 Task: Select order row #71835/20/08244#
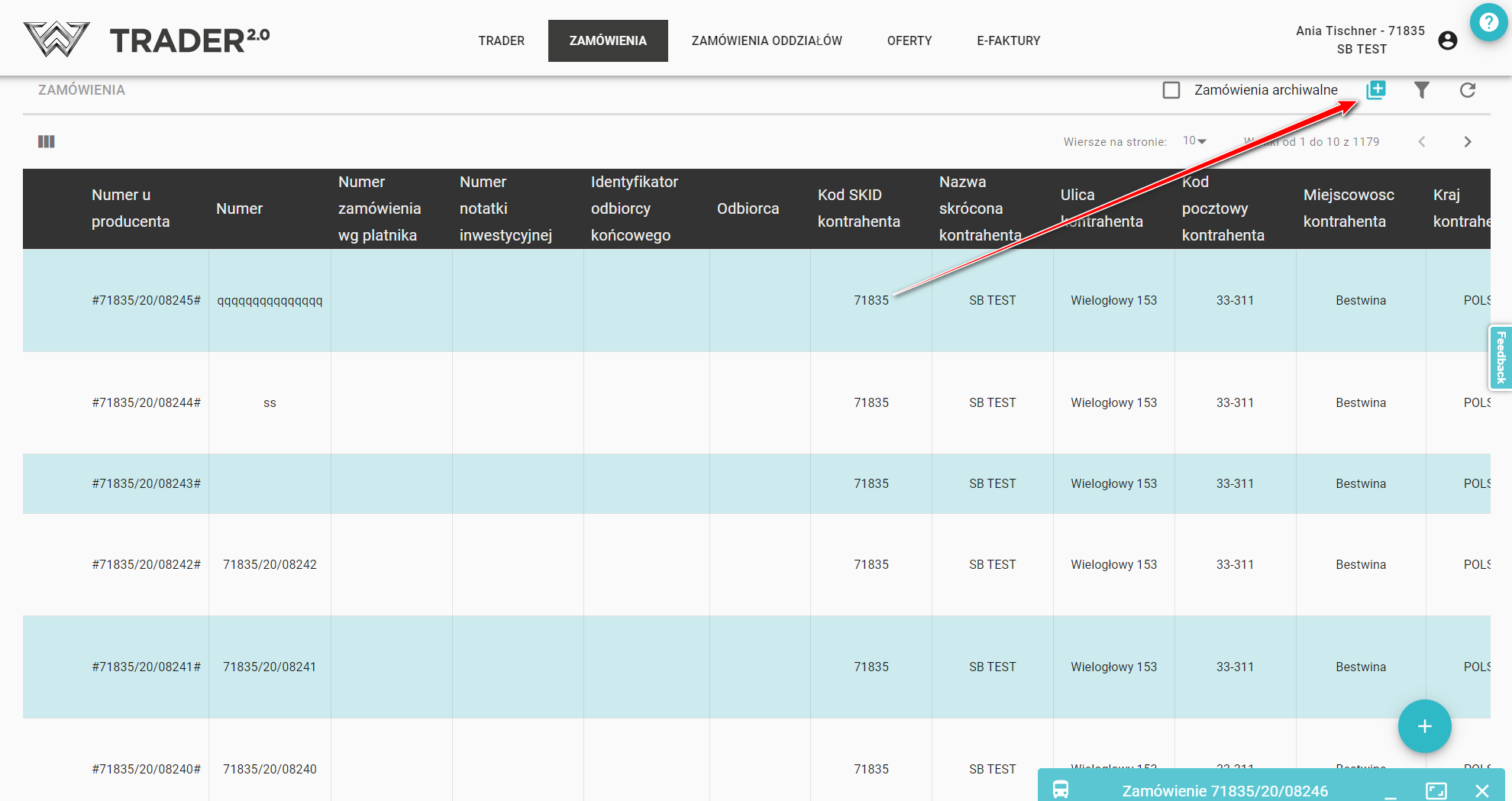pyautogui.click(x=146, y=402)
